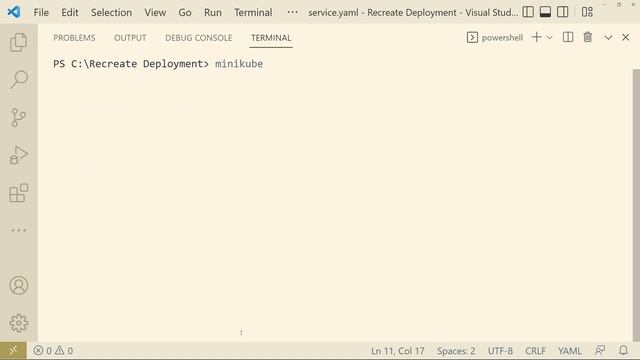Change language mode via YAML

click(570, 351)
